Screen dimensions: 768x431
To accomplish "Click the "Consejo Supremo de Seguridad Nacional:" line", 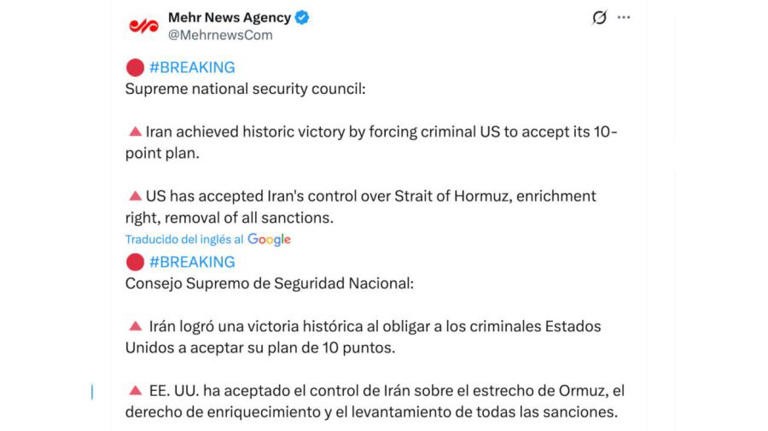I will pos(269,283).
